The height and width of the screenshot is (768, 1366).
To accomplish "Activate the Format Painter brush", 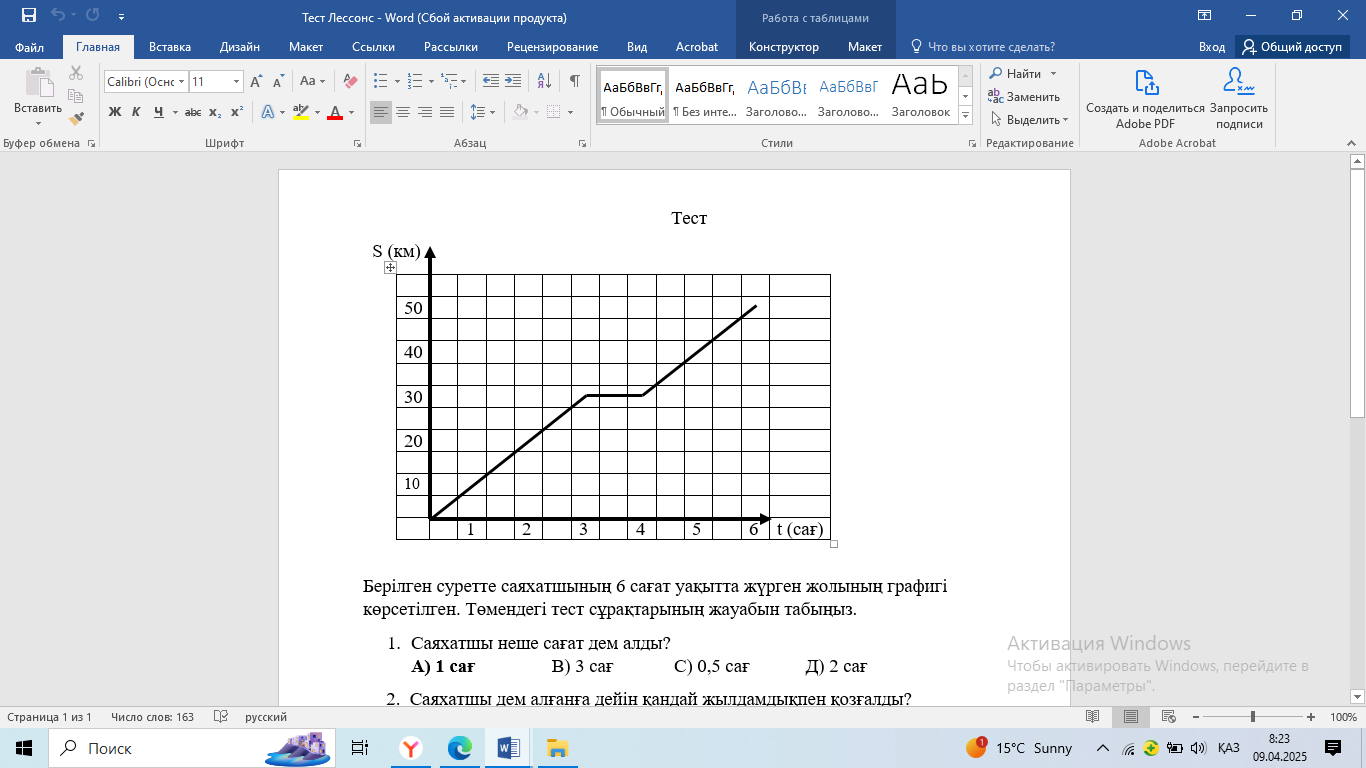I will tap(76, 118).
